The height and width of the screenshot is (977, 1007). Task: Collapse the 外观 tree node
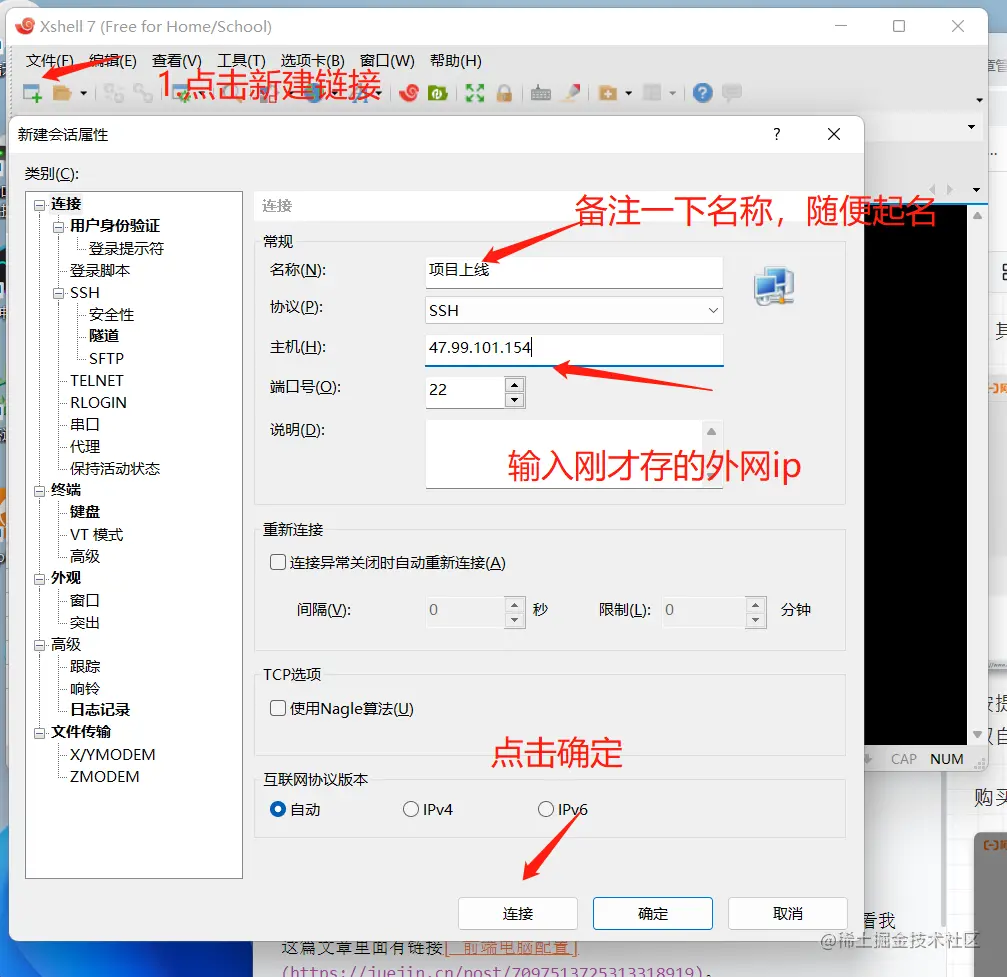[x=40, y=579]
